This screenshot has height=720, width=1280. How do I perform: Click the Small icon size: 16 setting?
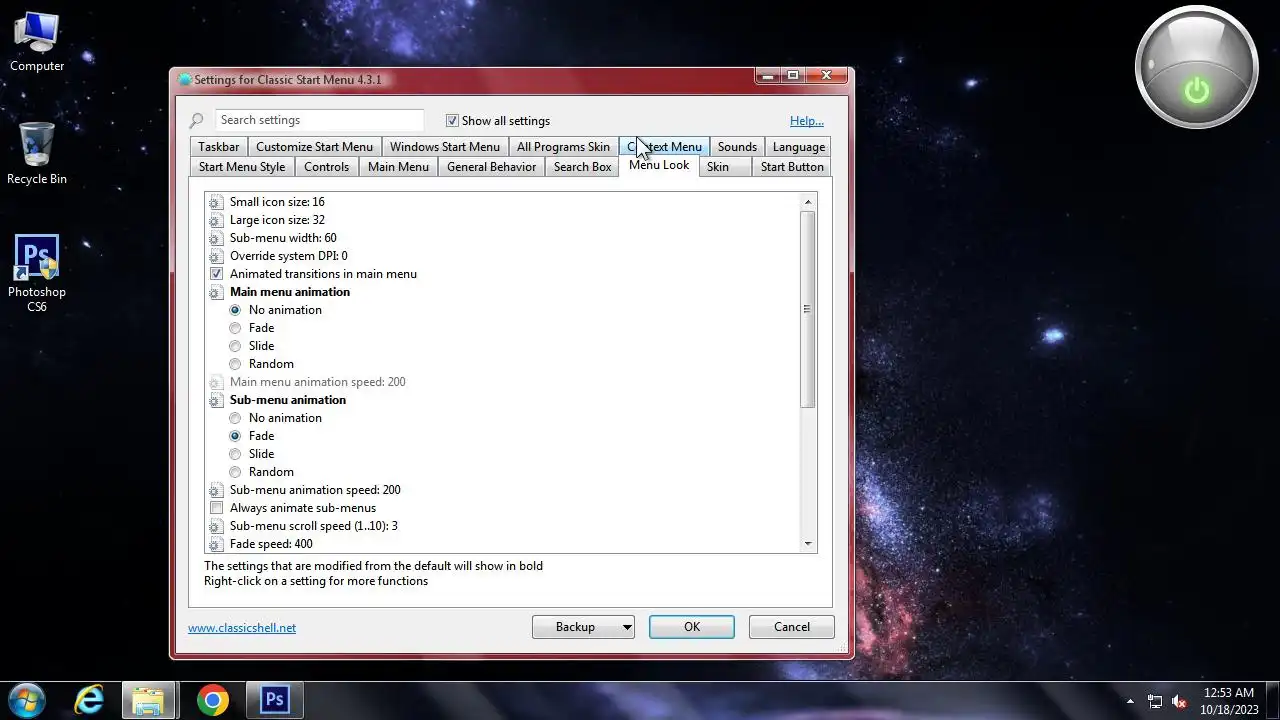coord(277,202)
